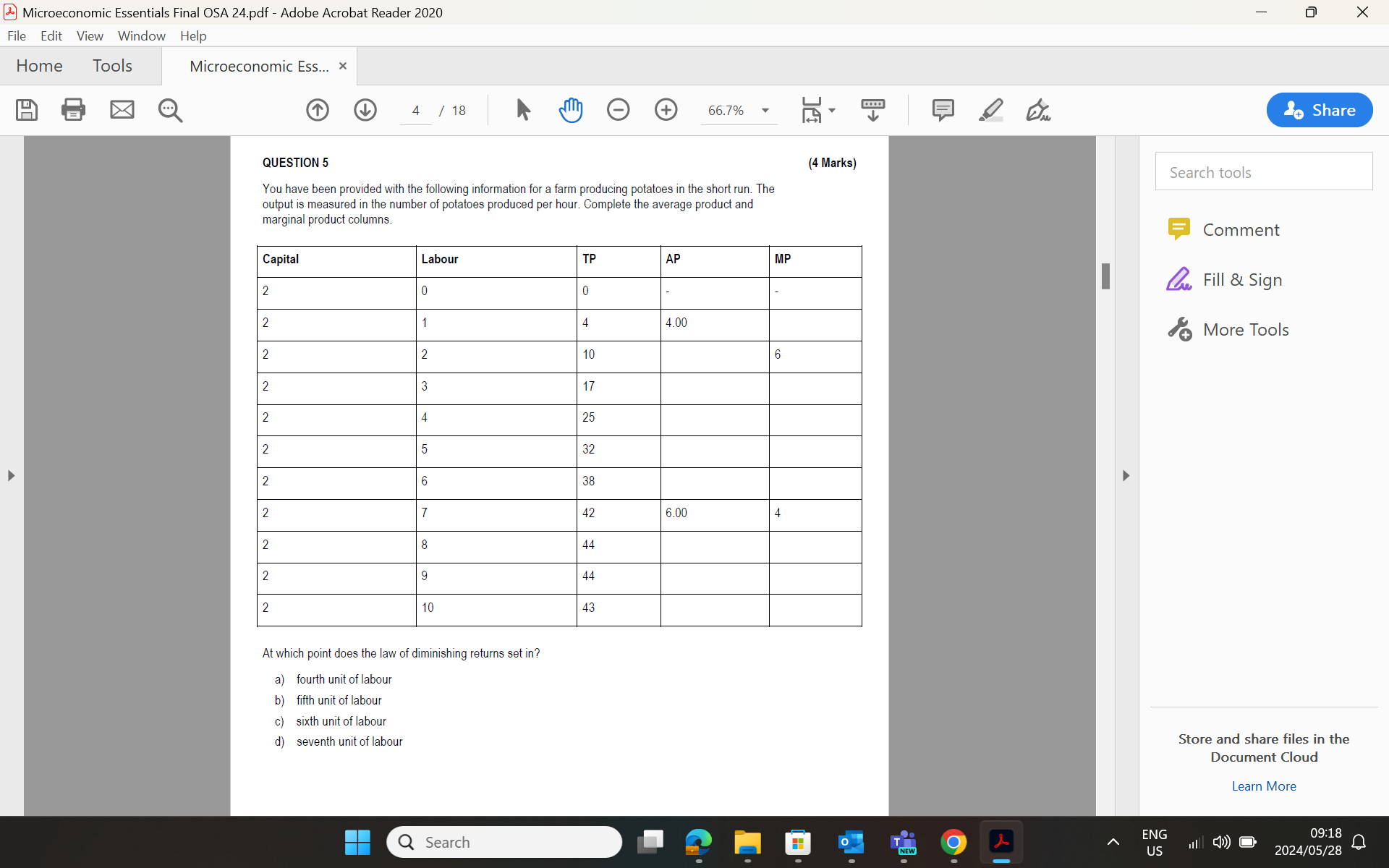Open the Window menu

141,35
